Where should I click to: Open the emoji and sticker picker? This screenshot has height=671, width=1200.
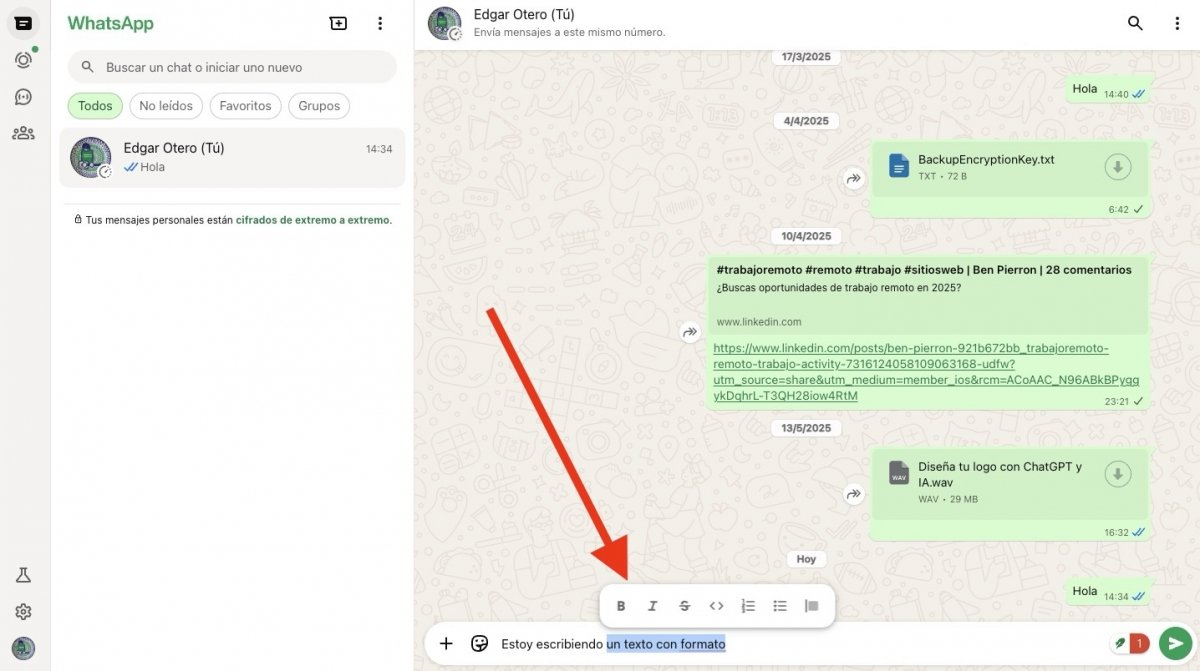pyautogui.click(x=479, y=644)
